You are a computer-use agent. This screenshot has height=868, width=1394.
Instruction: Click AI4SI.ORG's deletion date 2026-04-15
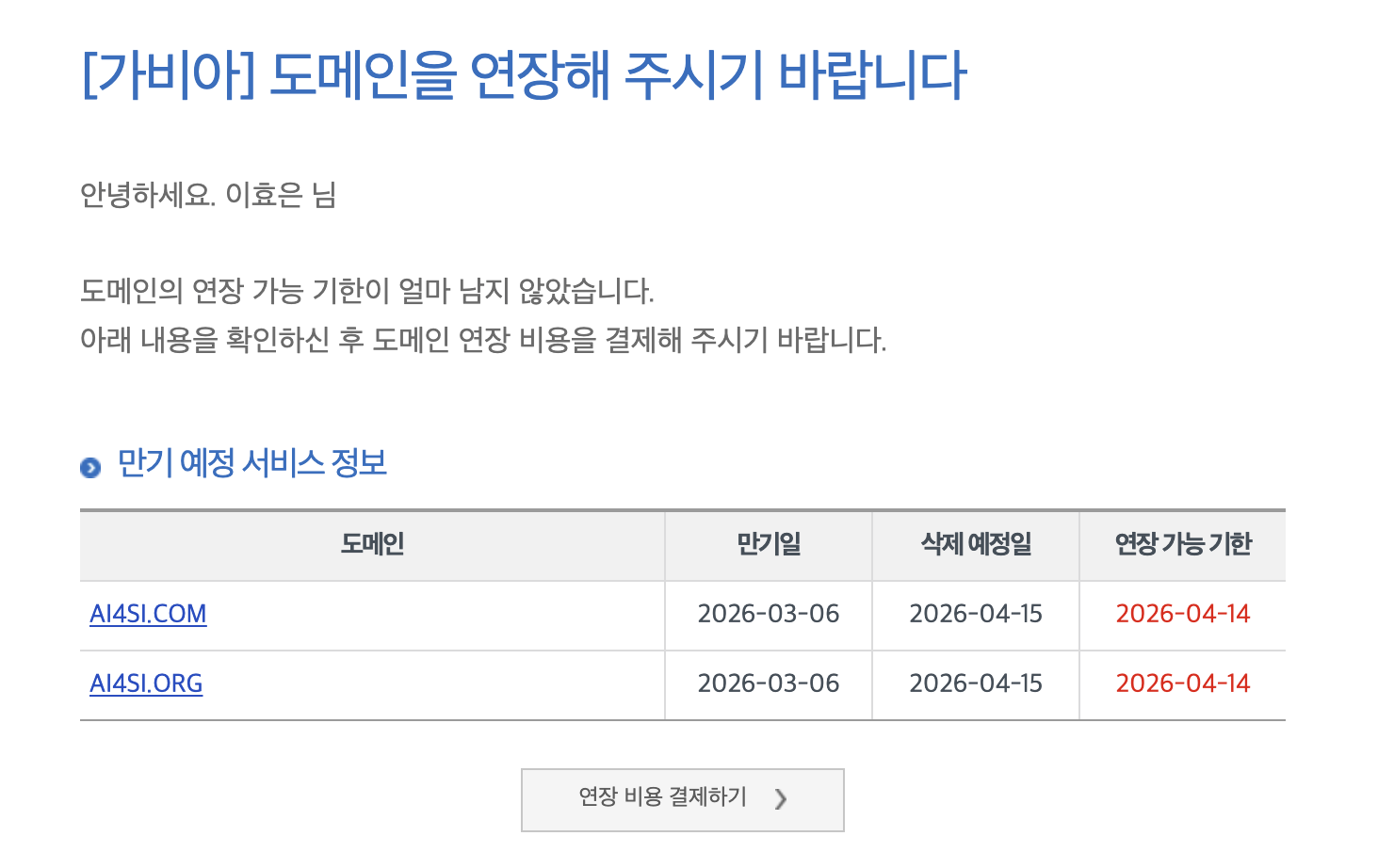pos(976,683)
